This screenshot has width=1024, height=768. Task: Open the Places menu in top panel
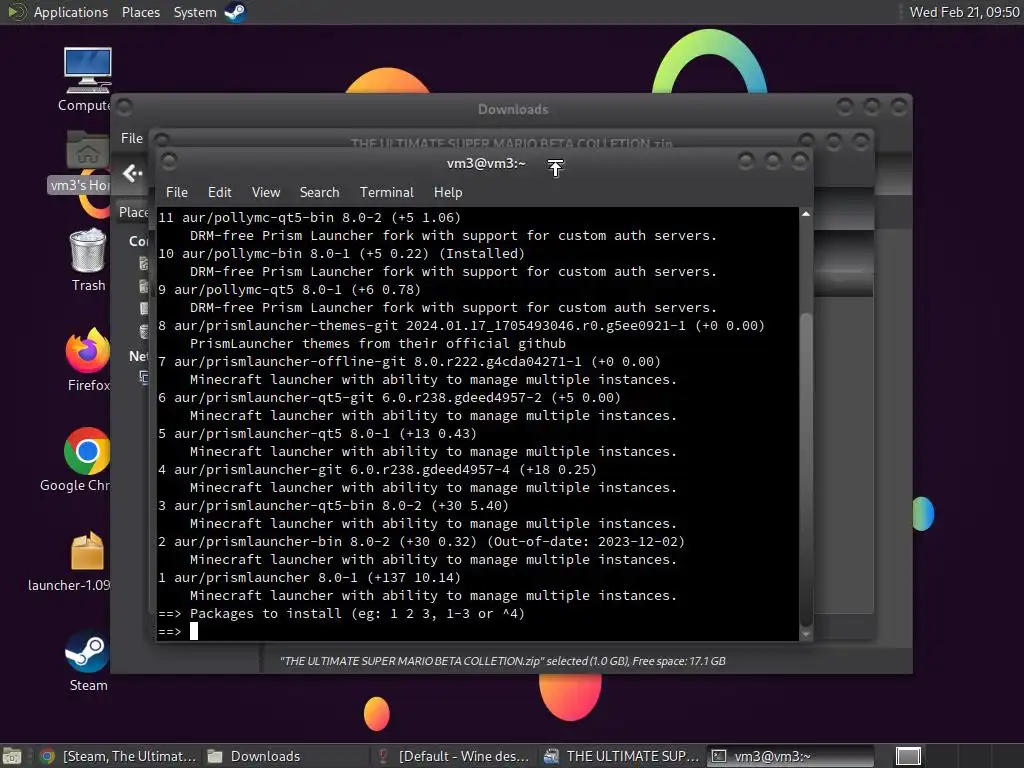(x=140, y=12)
